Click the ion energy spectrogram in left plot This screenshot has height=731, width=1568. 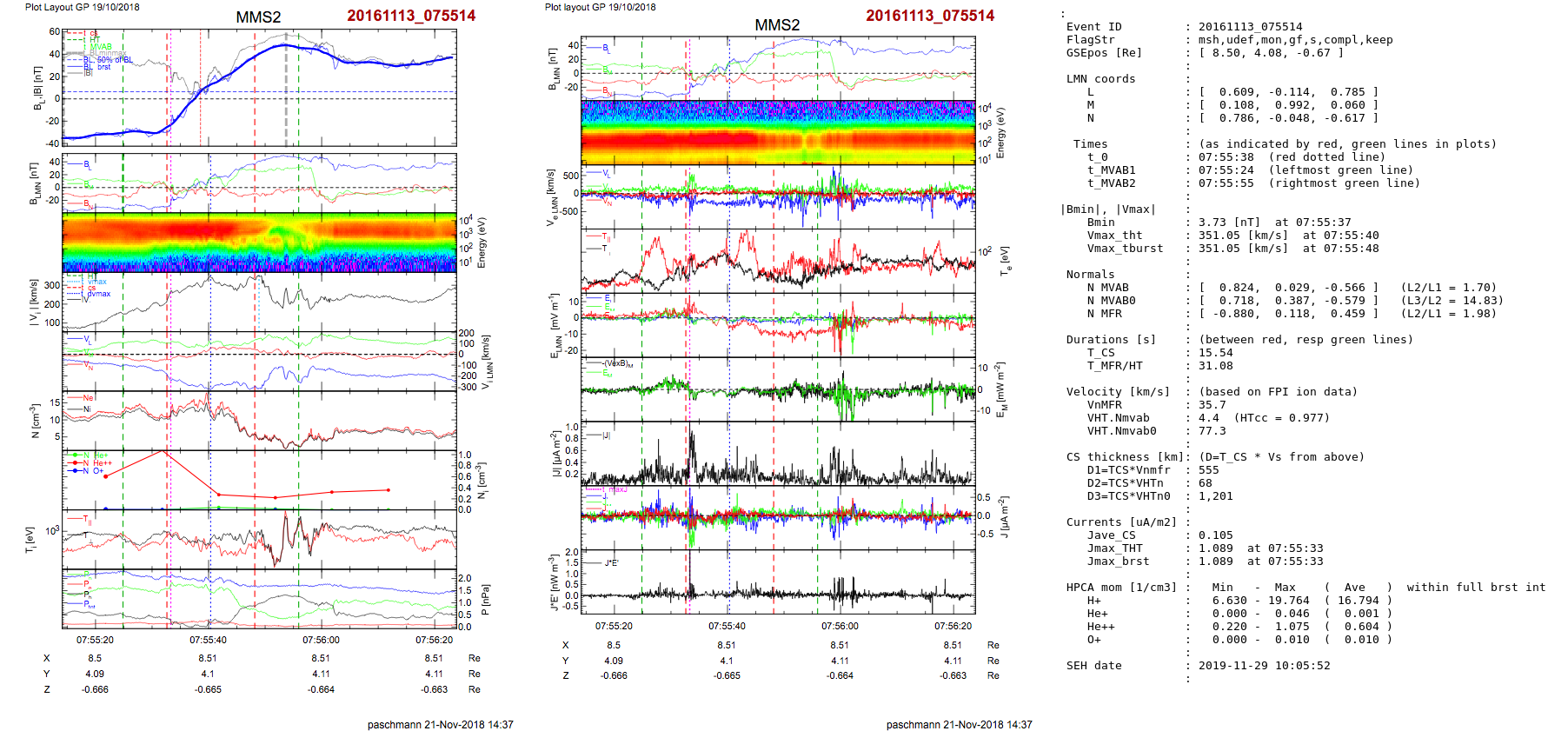pyautogui.click(x=259, y=243)
